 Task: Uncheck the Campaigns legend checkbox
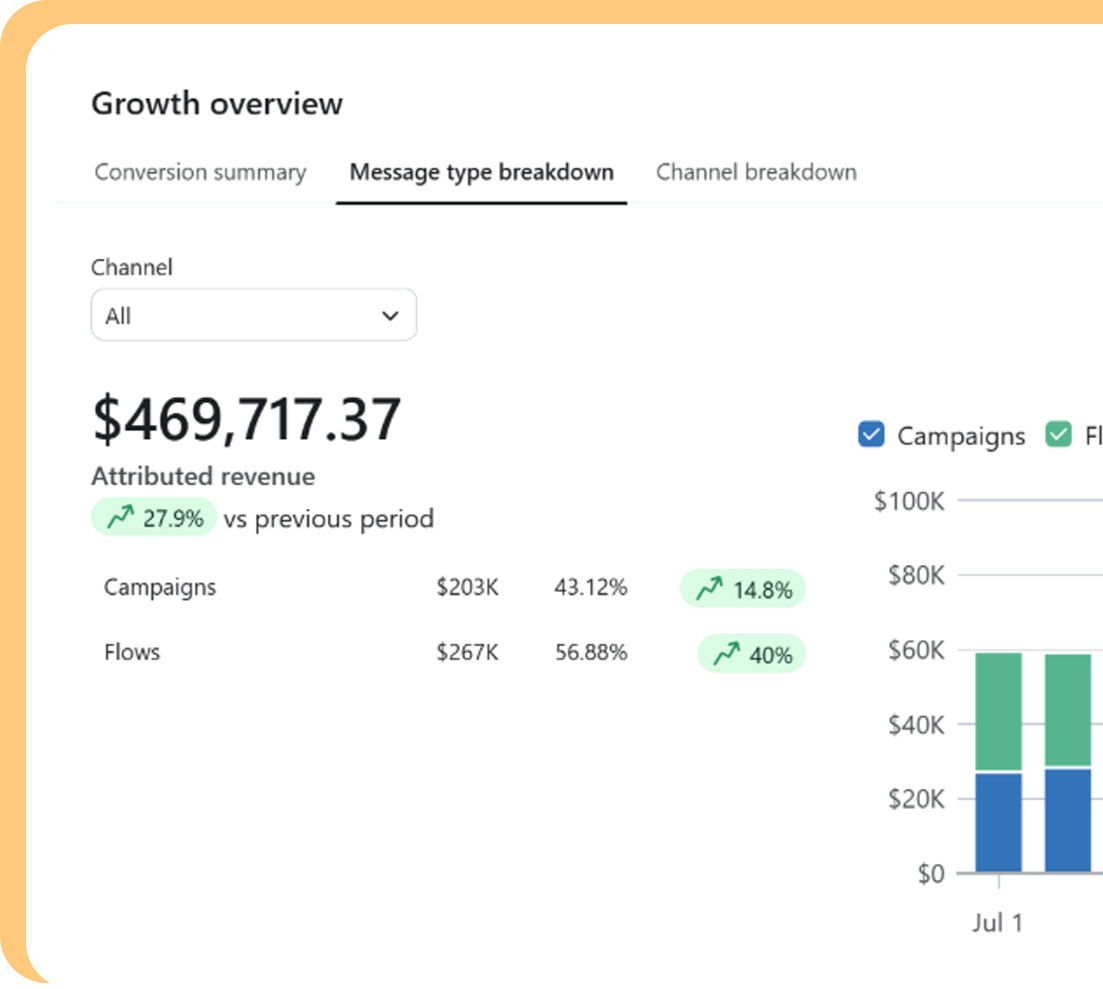pos(871,435)
